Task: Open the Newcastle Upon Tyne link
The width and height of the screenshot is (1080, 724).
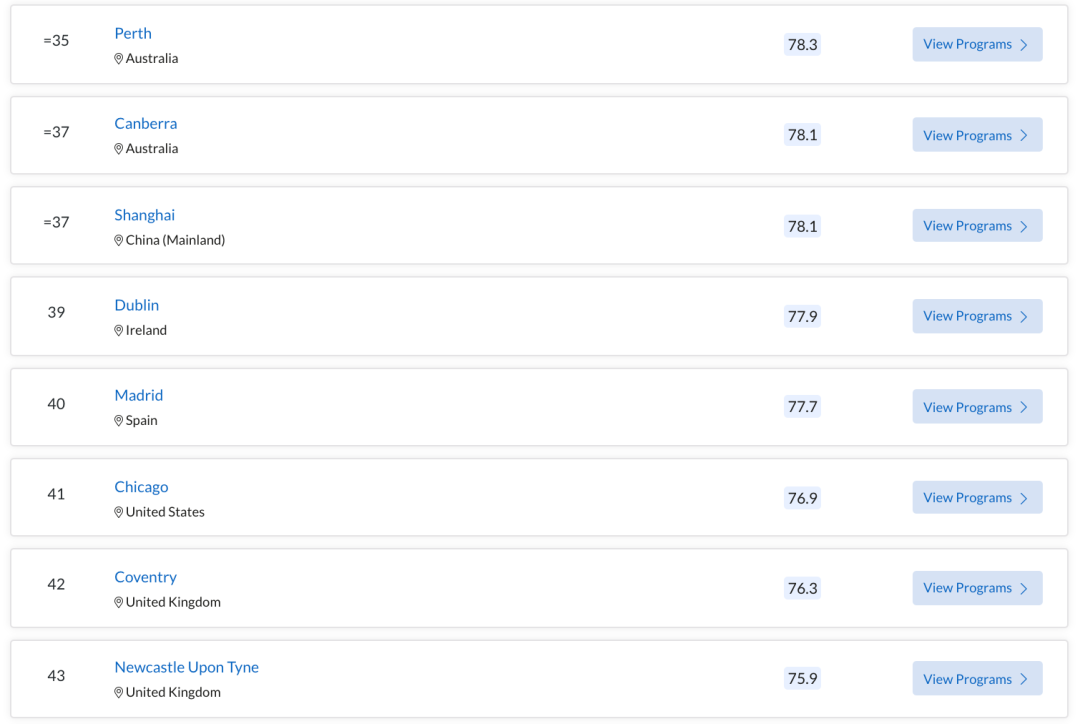Action: point(187,668)
